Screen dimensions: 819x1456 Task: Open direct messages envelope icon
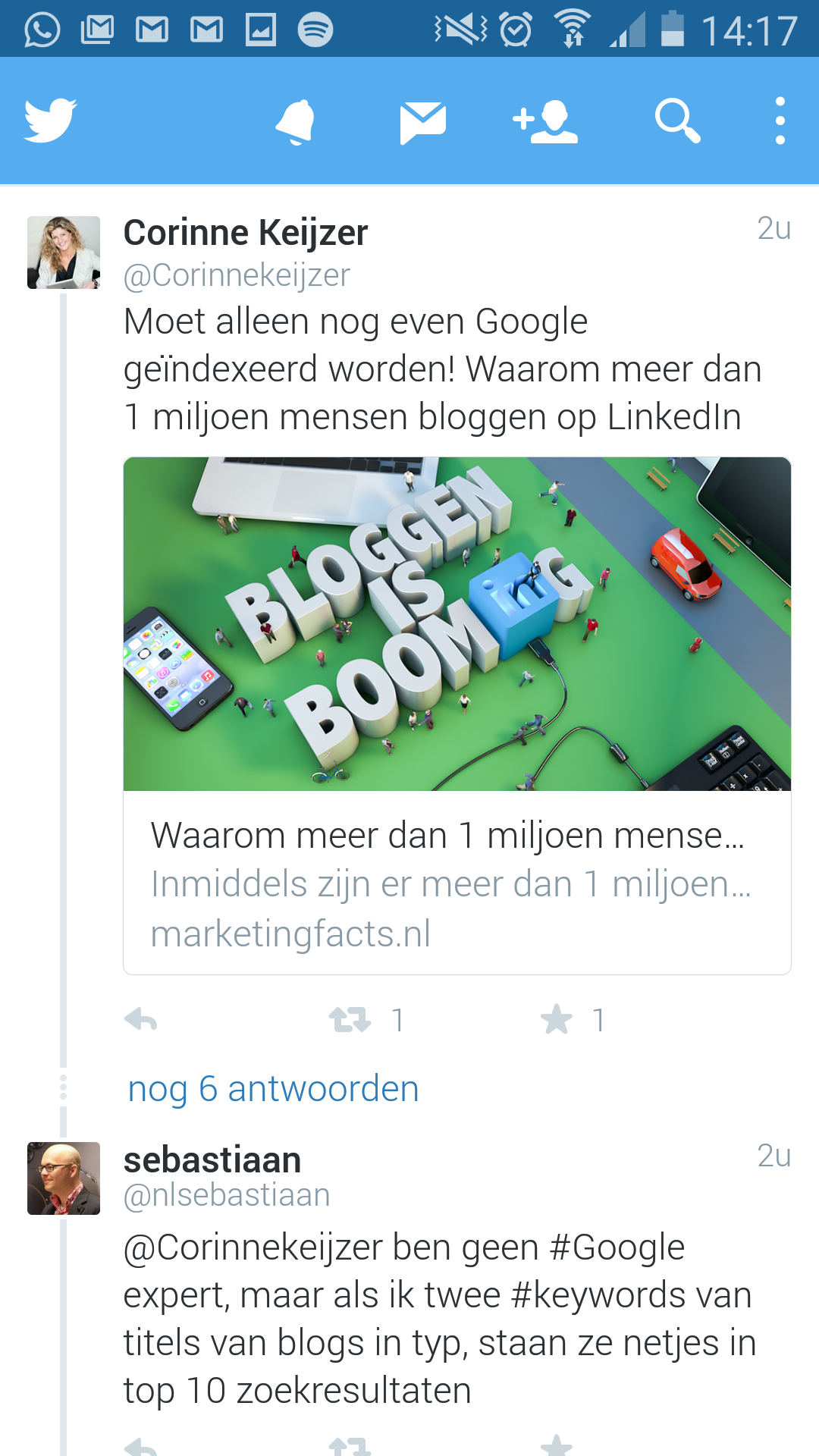(x=422, y=122)
